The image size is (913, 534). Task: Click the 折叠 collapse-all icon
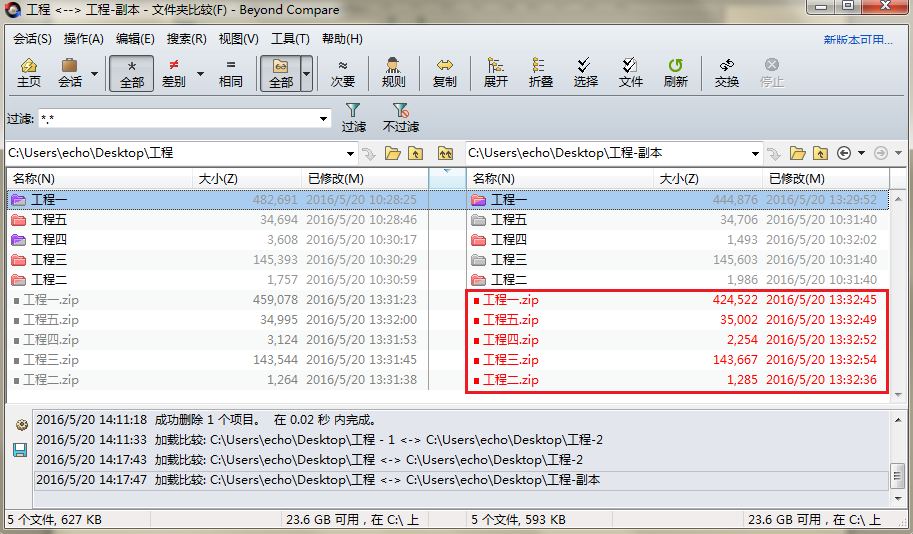[x=540, y=73]
